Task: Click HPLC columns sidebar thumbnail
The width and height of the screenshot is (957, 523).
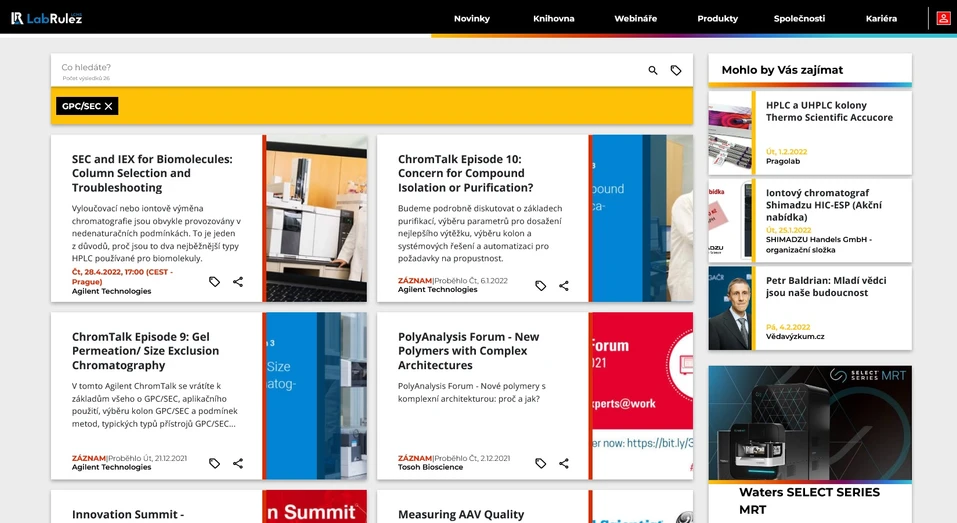Action: [x=730, y=133]
